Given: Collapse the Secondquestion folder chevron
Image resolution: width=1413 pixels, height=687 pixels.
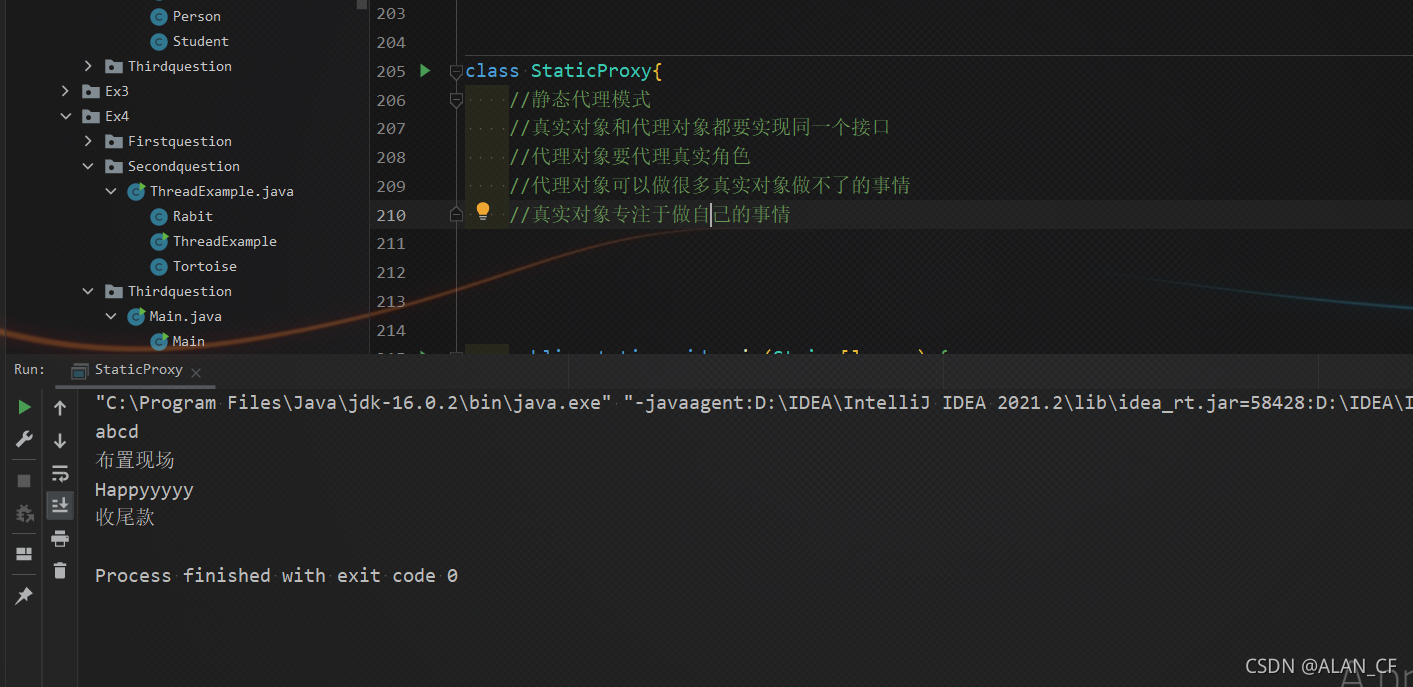Looking at the screenshot, I should click(88, 166).
